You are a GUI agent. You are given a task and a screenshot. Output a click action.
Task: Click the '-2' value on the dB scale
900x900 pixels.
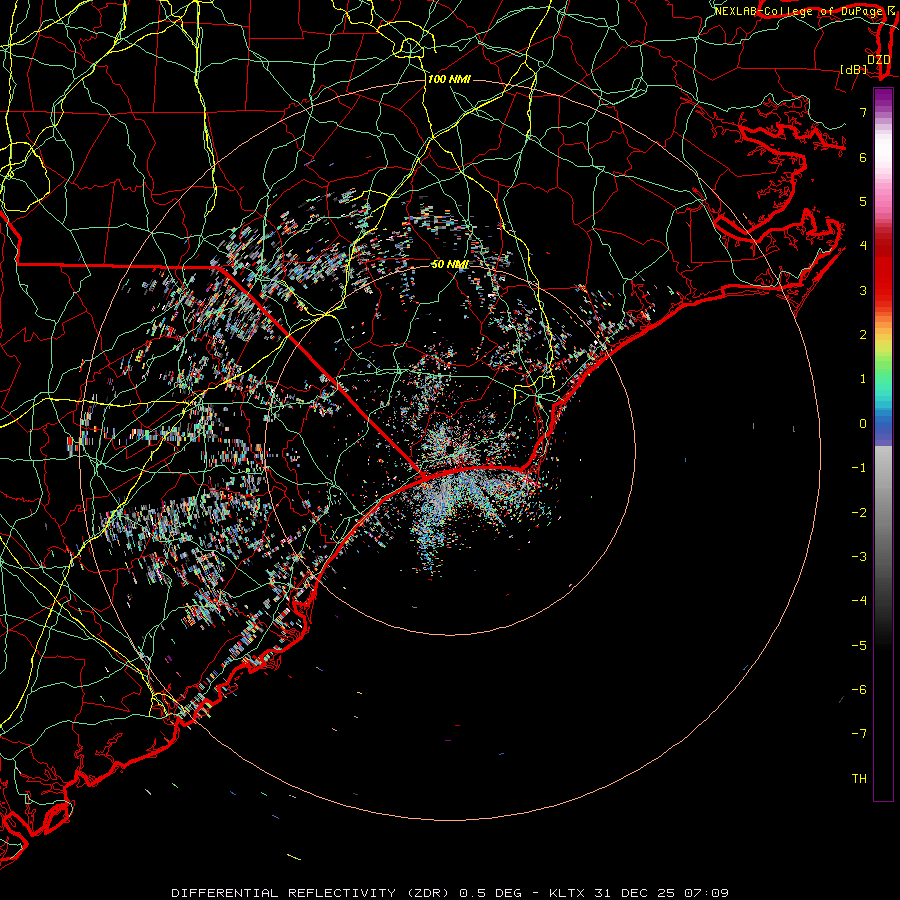tap(859, 512)
